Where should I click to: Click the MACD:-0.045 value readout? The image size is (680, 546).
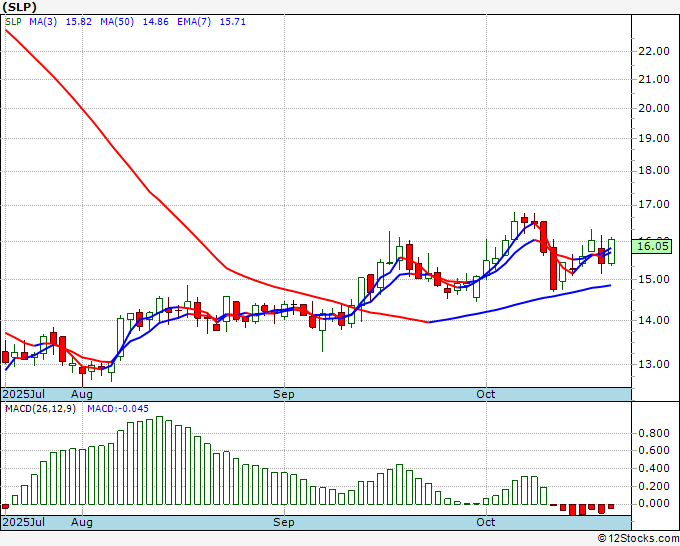[x=118, y=409]
